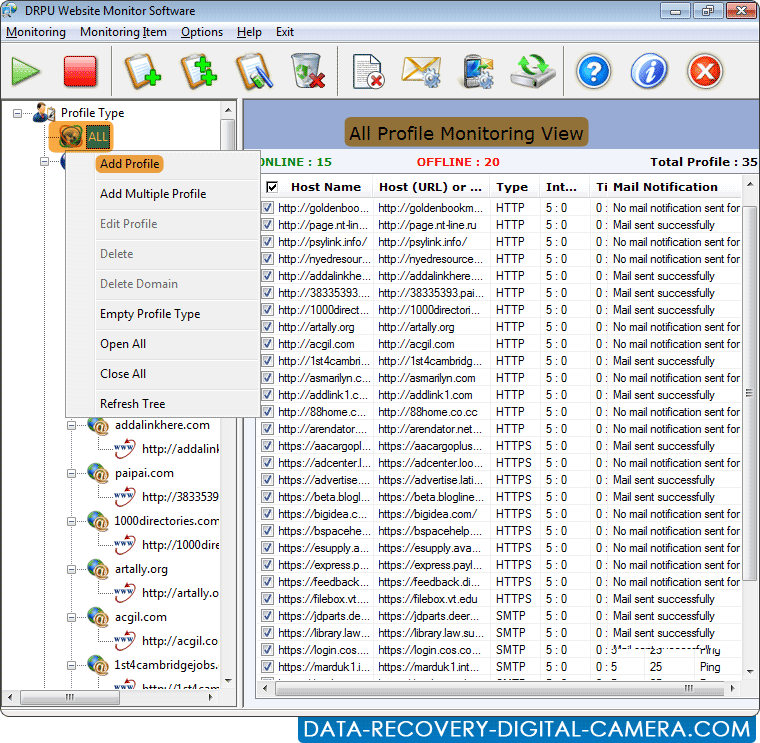Click the table vertical scrollbar down arrow
760x743 pixels.
(x=750, y=672)
